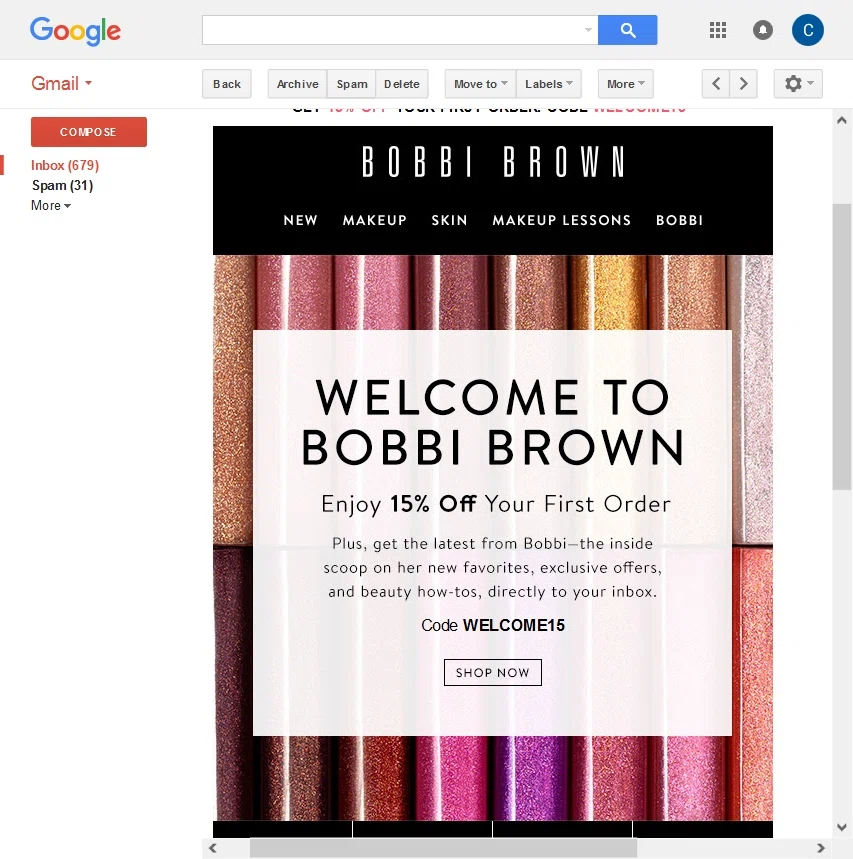853x859 pixels.
Task: Expand search options dropdown arrow
Action: (588, 30)
